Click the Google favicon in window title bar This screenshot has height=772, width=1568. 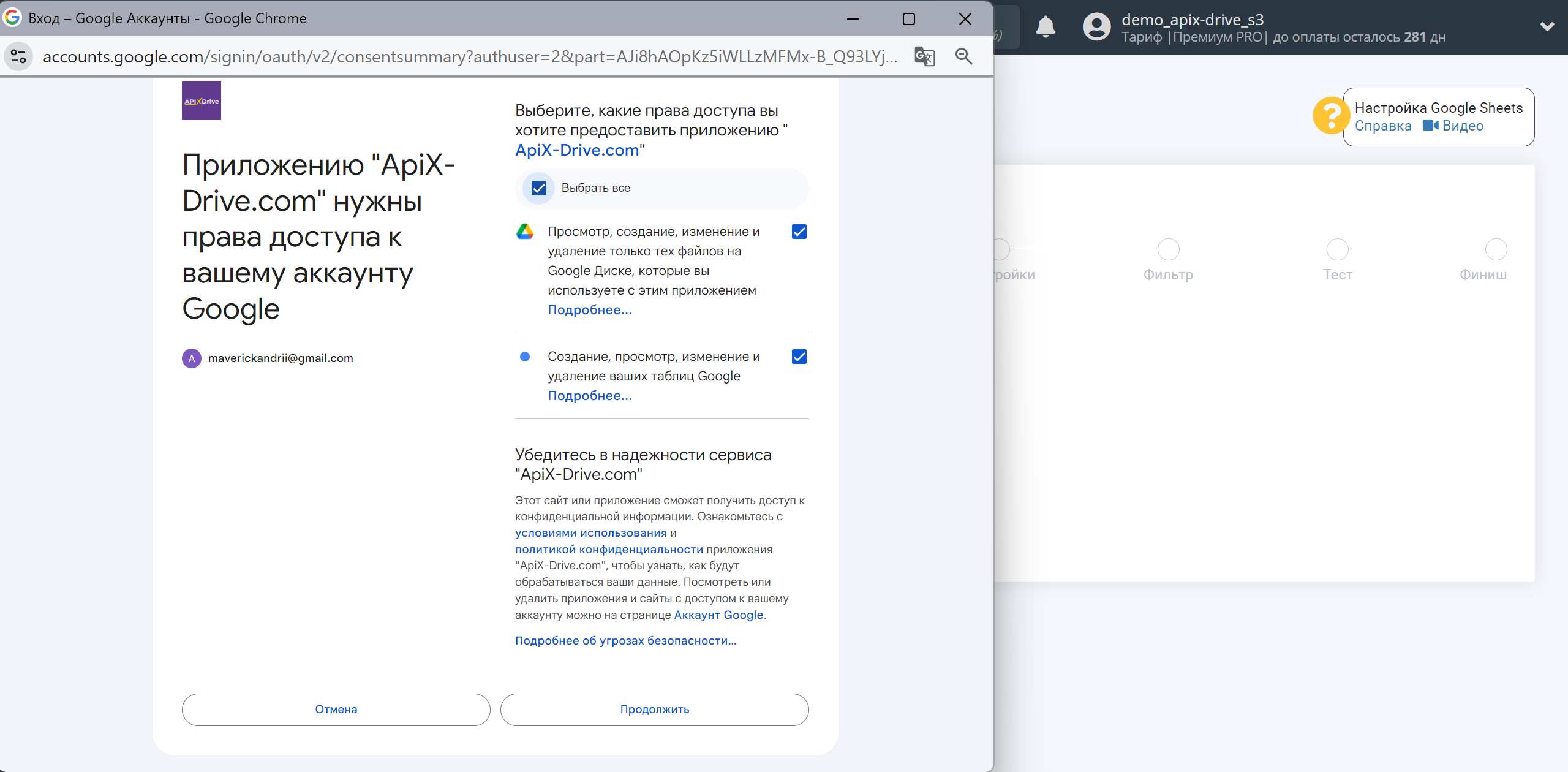tap(12, 18)
